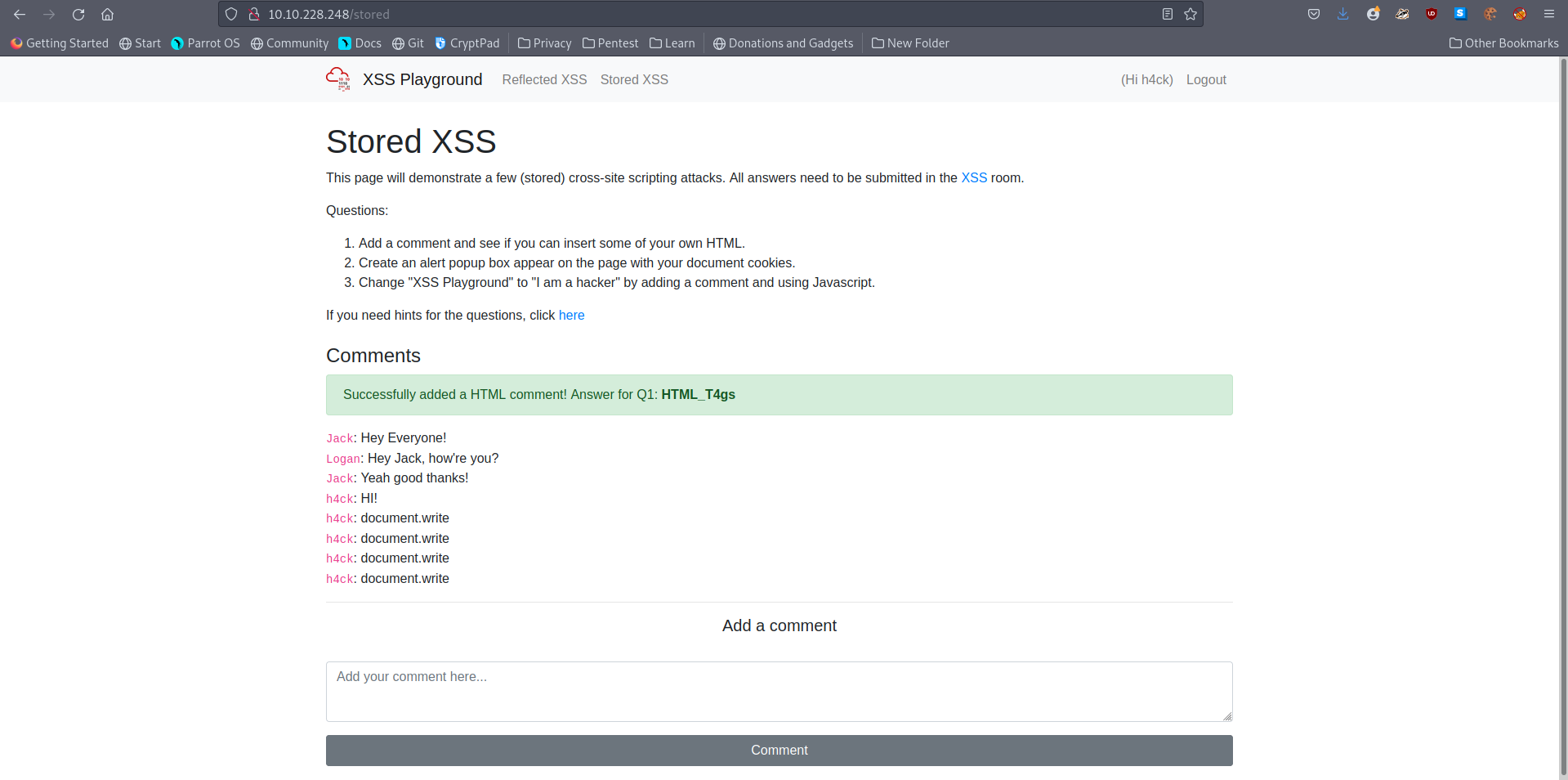Expand the Pentest bookmarks folder
This screenshot has width=1568, height=780.
[x=610, y=43]
